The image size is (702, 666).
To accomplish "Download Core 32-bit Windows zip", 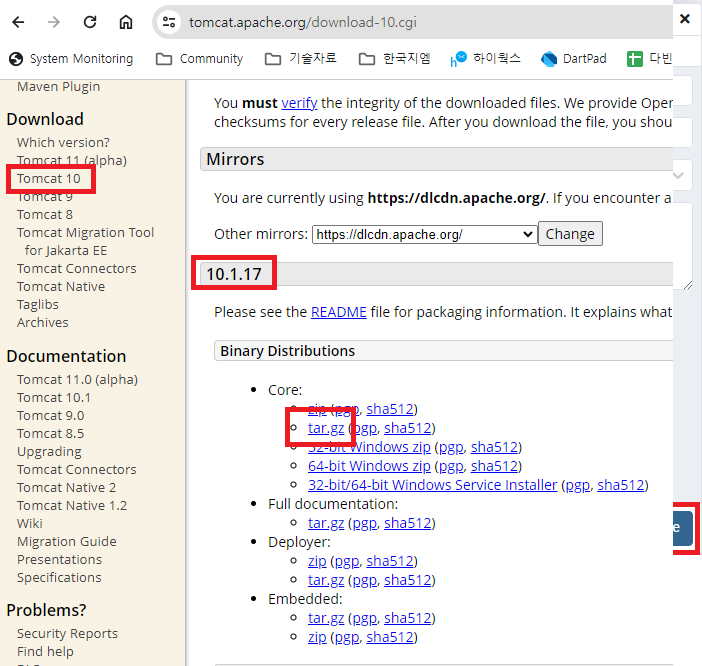I will [x=369, y=447].
